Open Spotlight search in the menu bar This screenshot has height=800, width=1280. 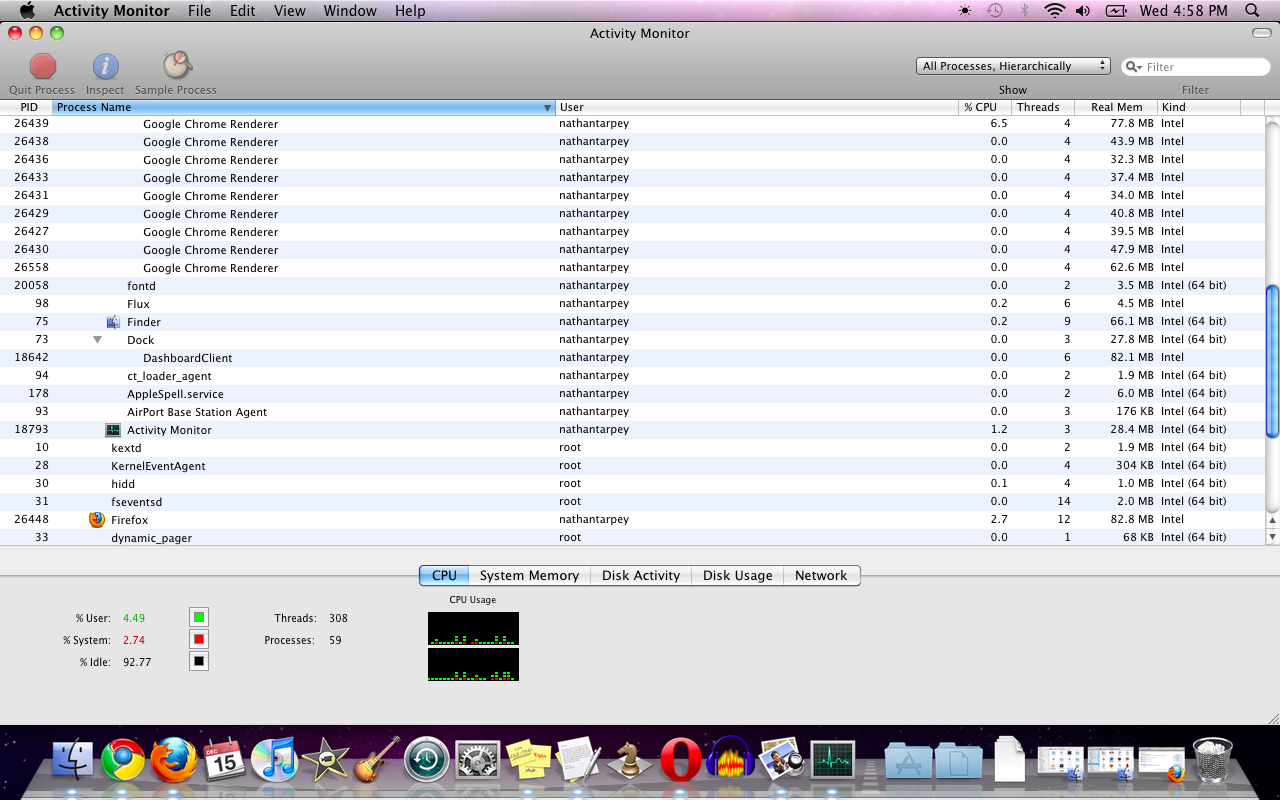click(x=1253, y=11)
